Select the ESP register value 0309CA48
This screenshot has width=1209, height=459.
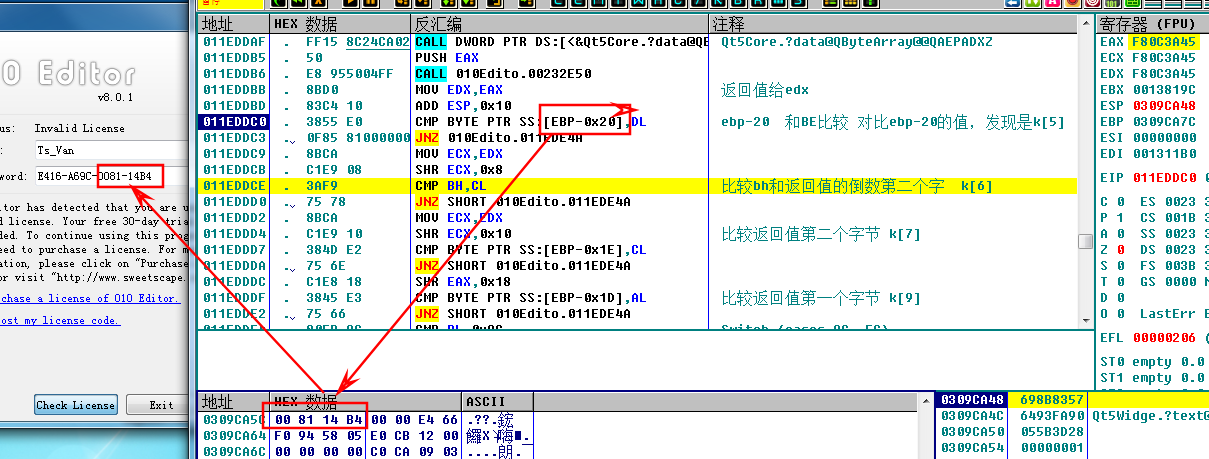[1162, 106]
